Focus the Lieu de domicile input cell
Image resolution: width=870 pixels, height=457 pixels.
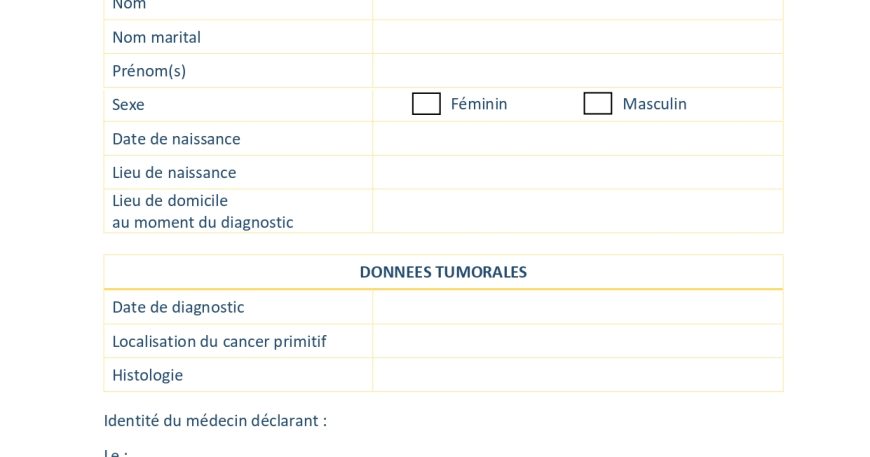(577, 211)
